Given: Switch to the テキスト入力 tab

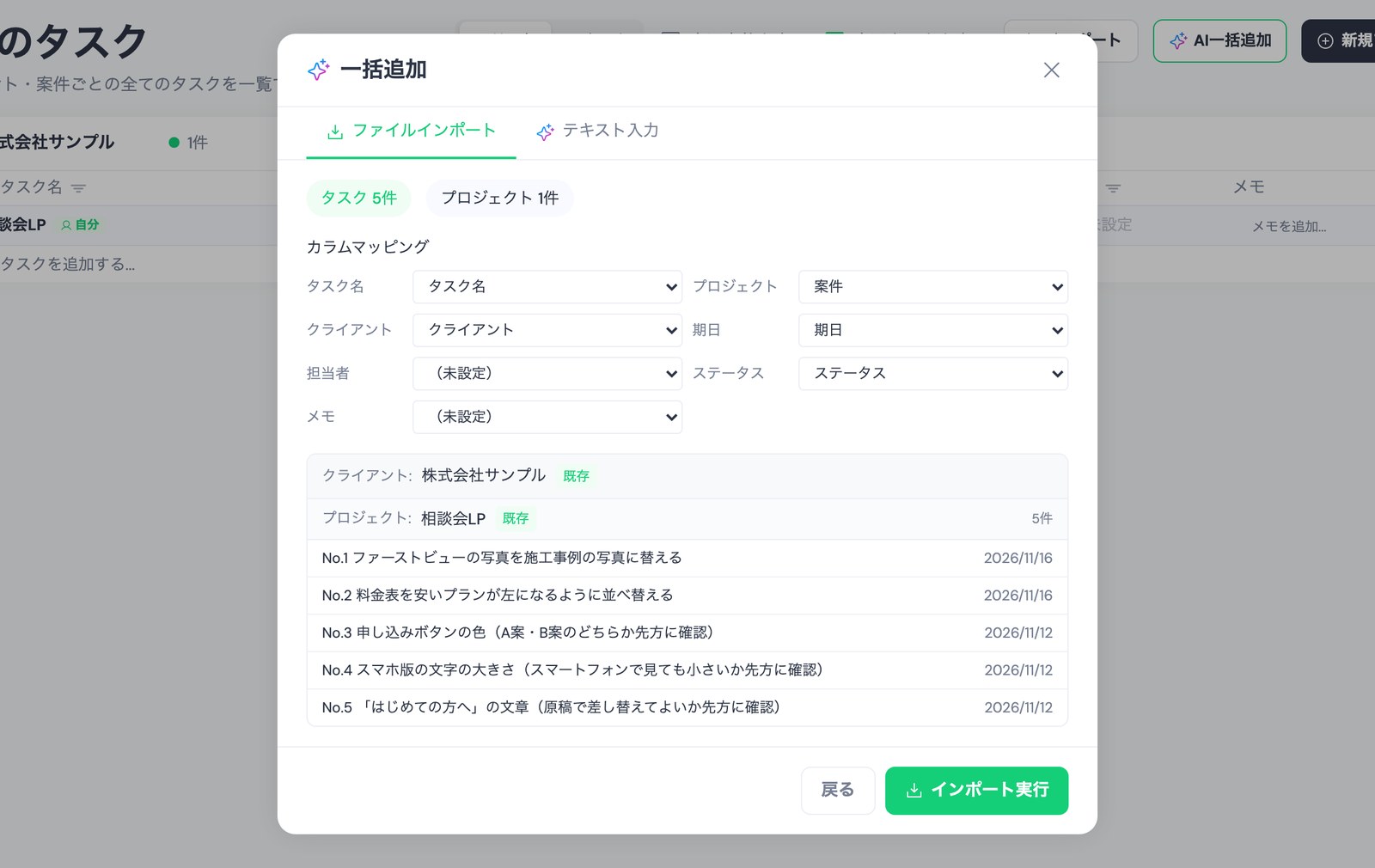Looking at the screenshot, I should click(597, 131).
